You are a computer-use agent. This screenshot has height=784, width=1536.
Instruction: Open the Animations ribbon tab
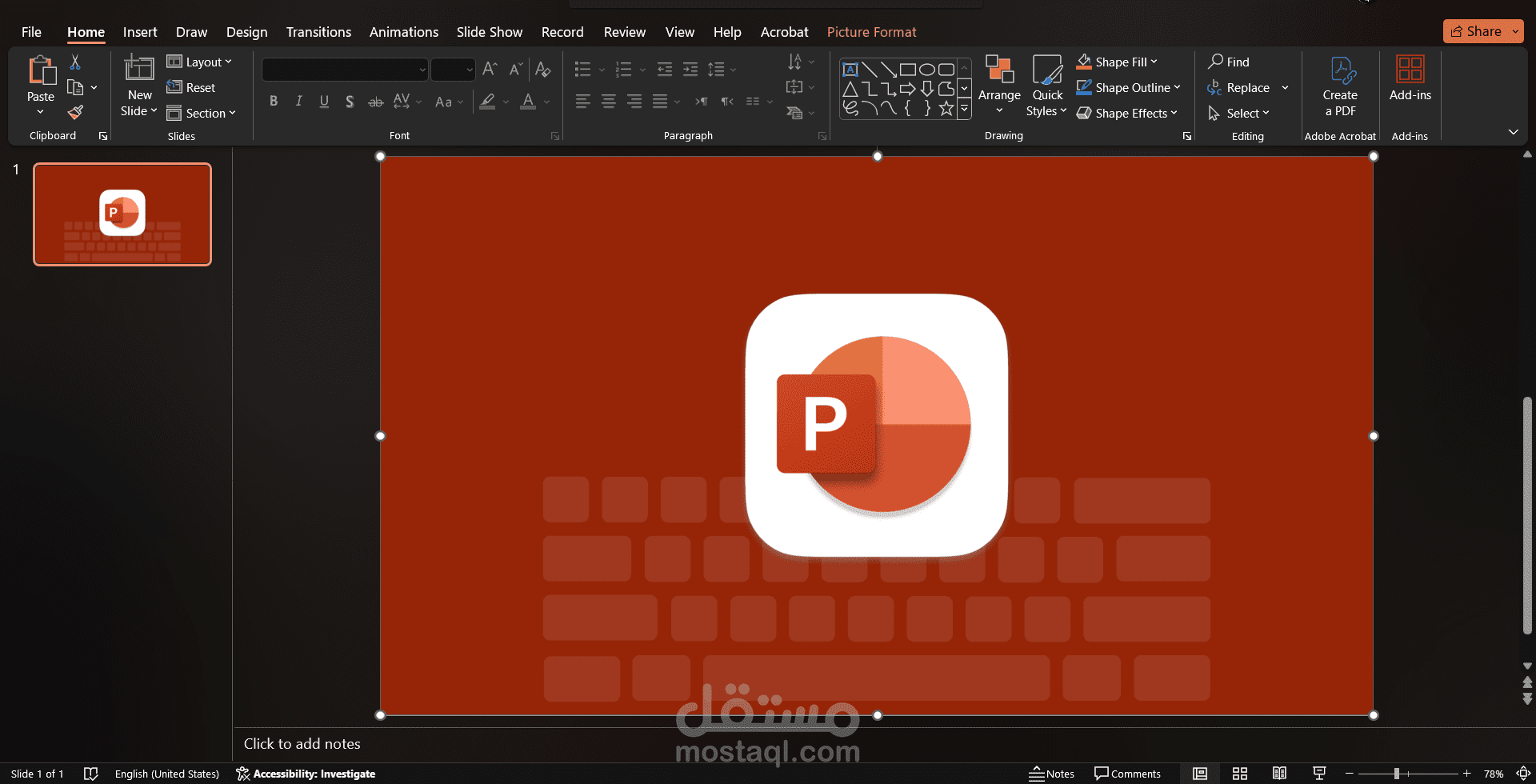tap(403, 32)
